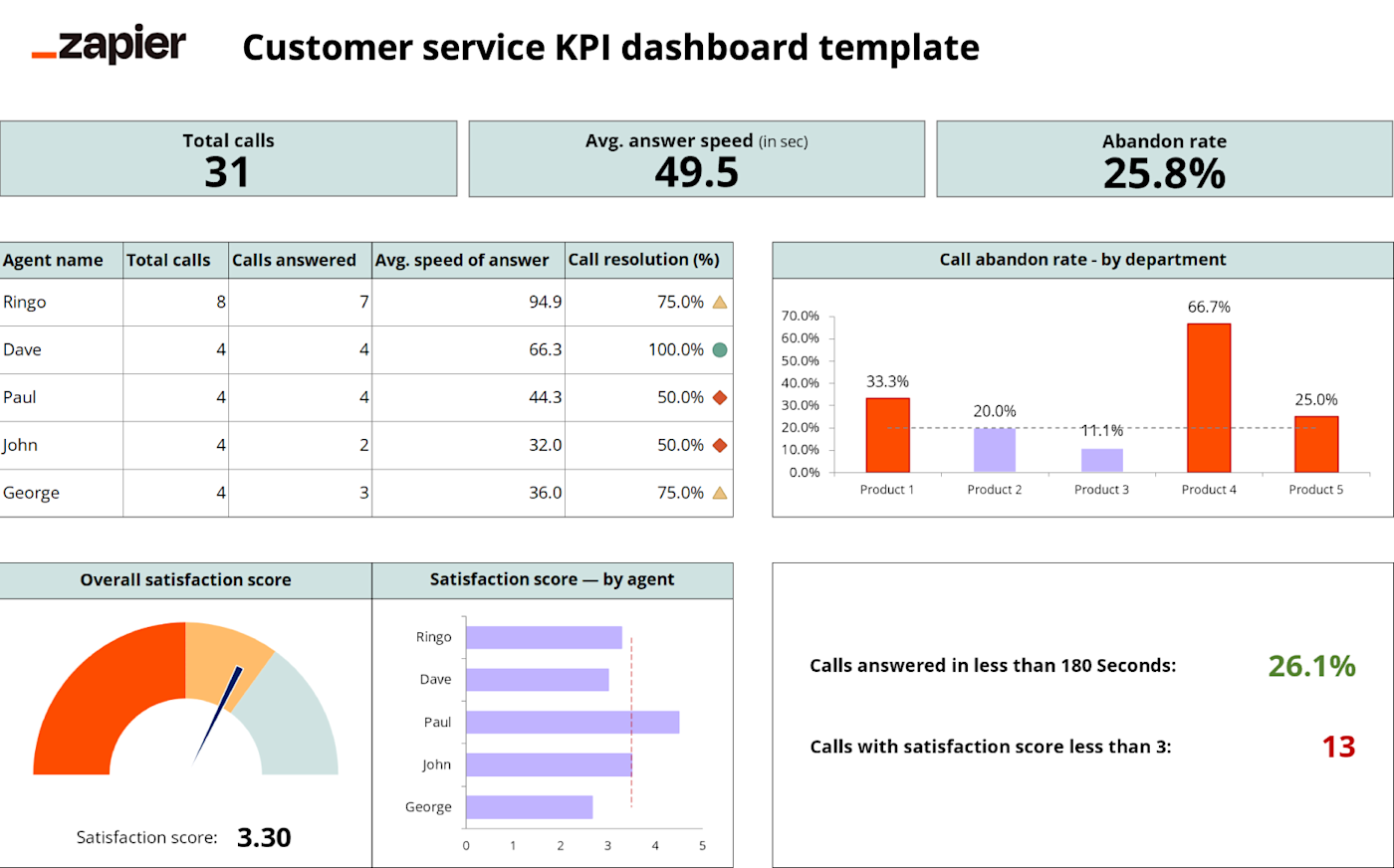Click Dave's satisfaction score bar

pos(538,680)
